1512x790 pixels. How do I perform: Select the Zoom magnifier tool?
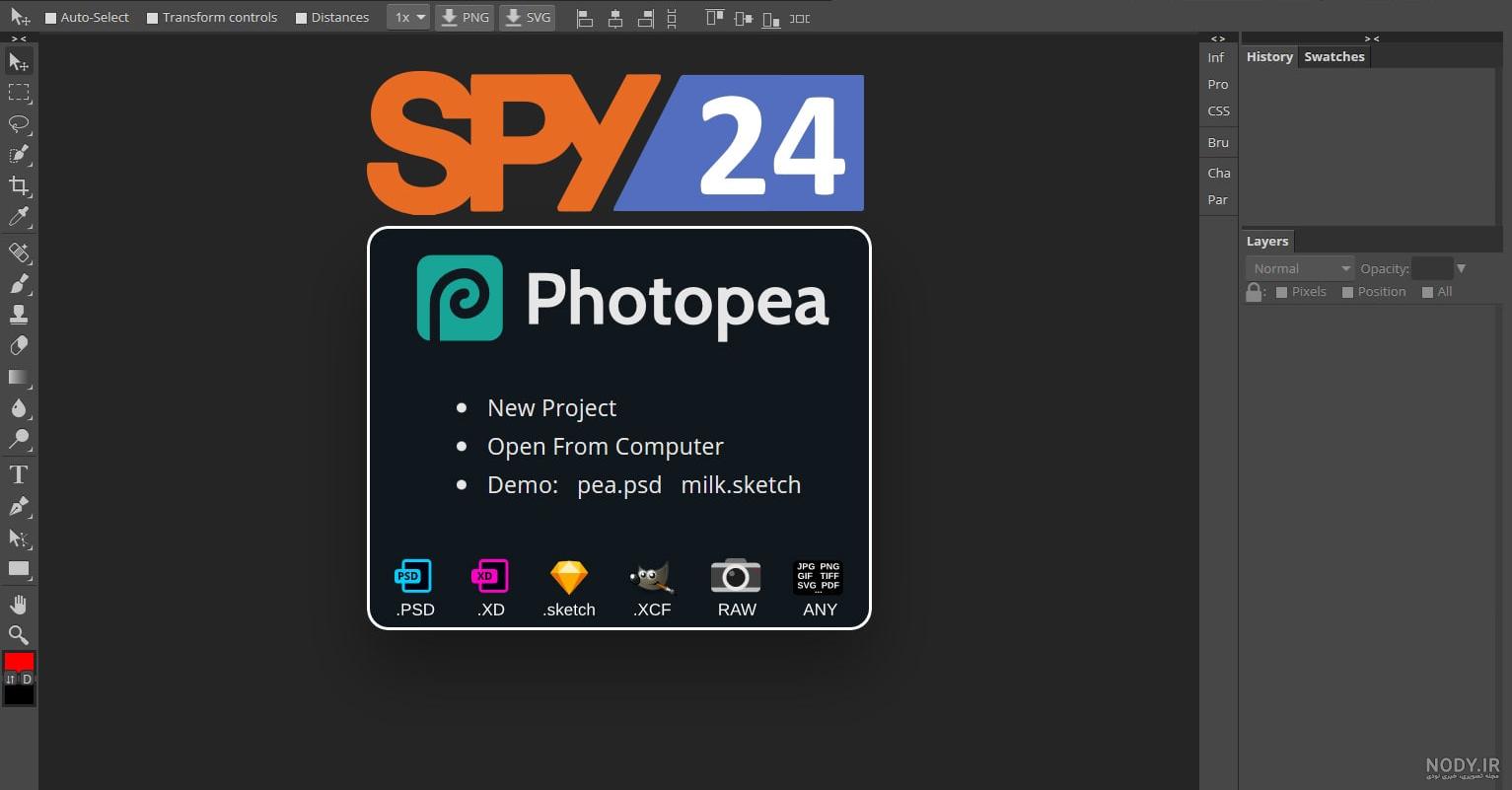coord(19,635)
